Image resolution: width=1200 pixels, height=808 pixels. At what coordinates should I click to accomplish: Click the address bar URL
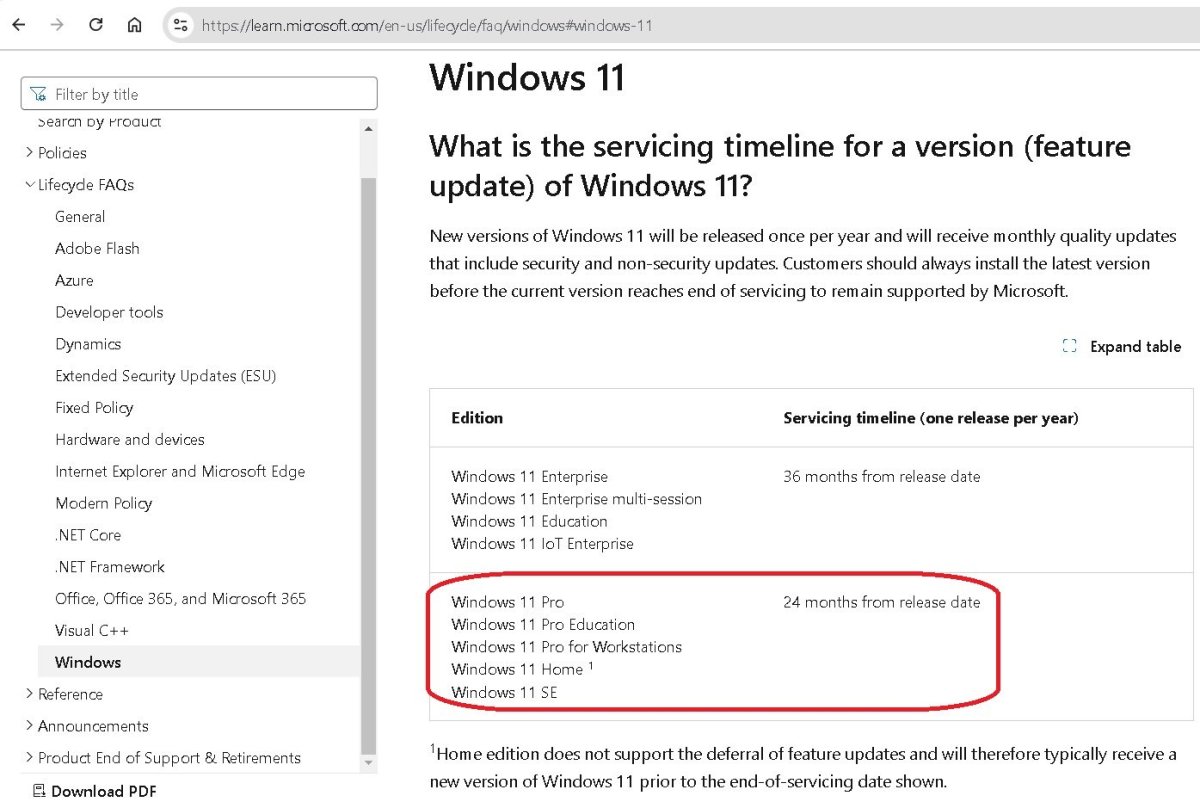(427, 25)
